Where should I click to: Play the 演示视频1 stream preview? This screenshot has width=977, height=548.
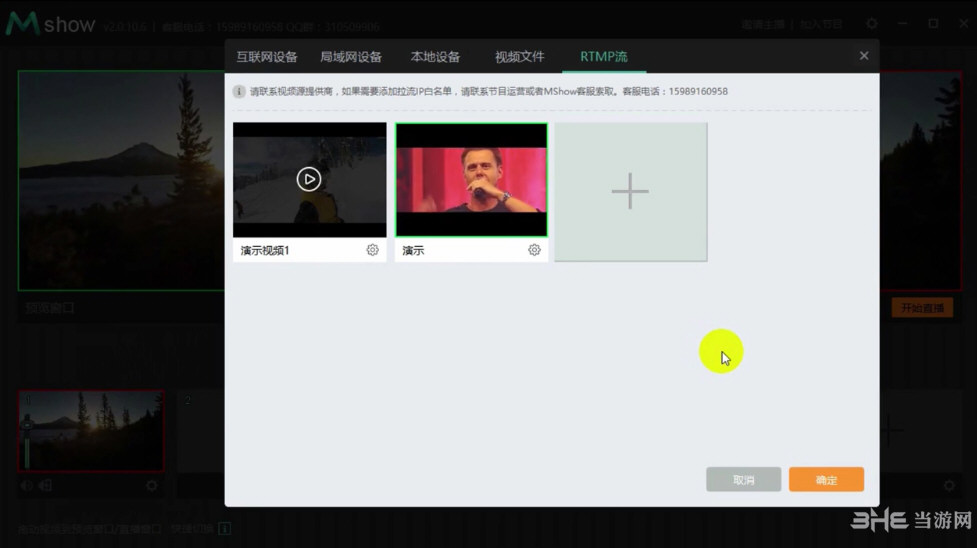coord(308,180)
